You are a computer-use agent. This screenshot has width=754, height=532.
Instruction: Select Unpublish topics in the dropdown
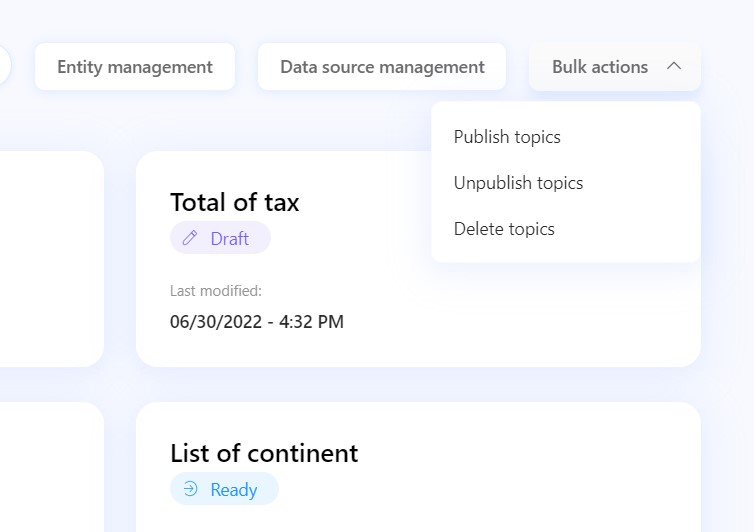[x=518, y=183]
